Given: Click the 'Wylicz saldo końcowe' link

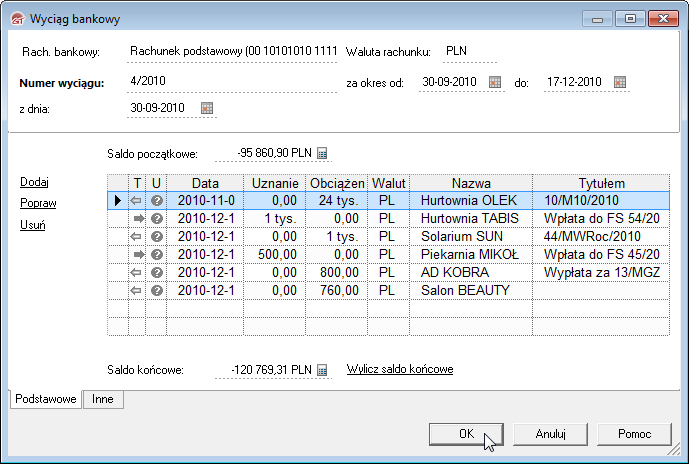Looking at the screenshot, I should coord(399,369).
